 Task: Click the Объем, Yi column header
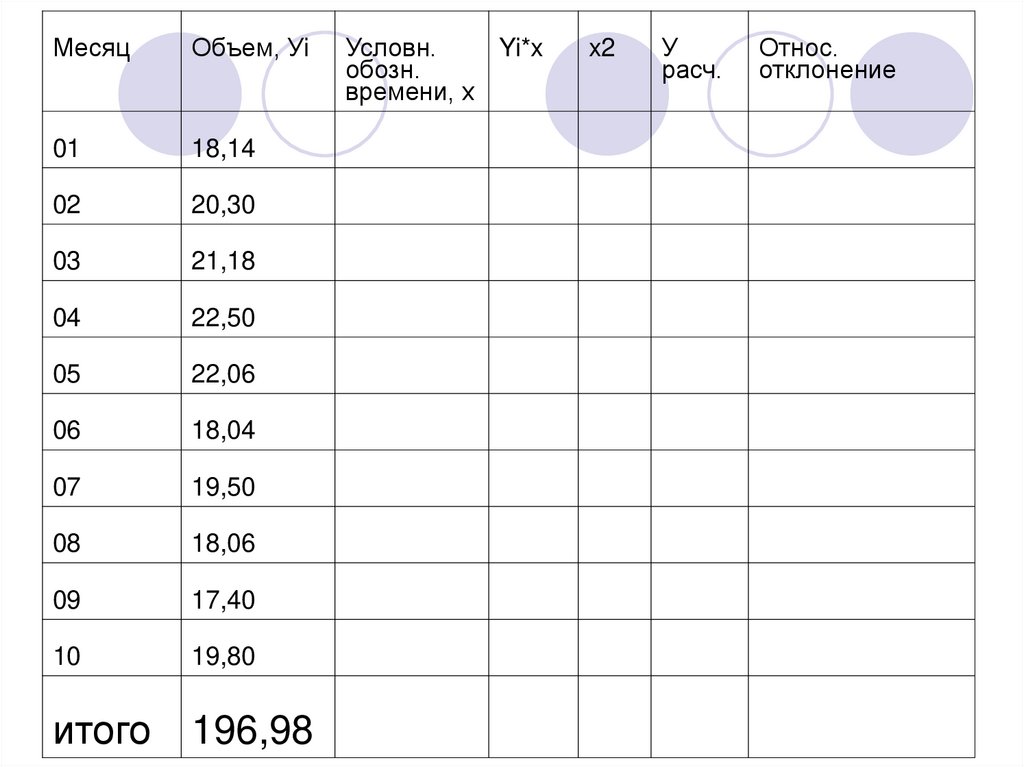point(240,48)
